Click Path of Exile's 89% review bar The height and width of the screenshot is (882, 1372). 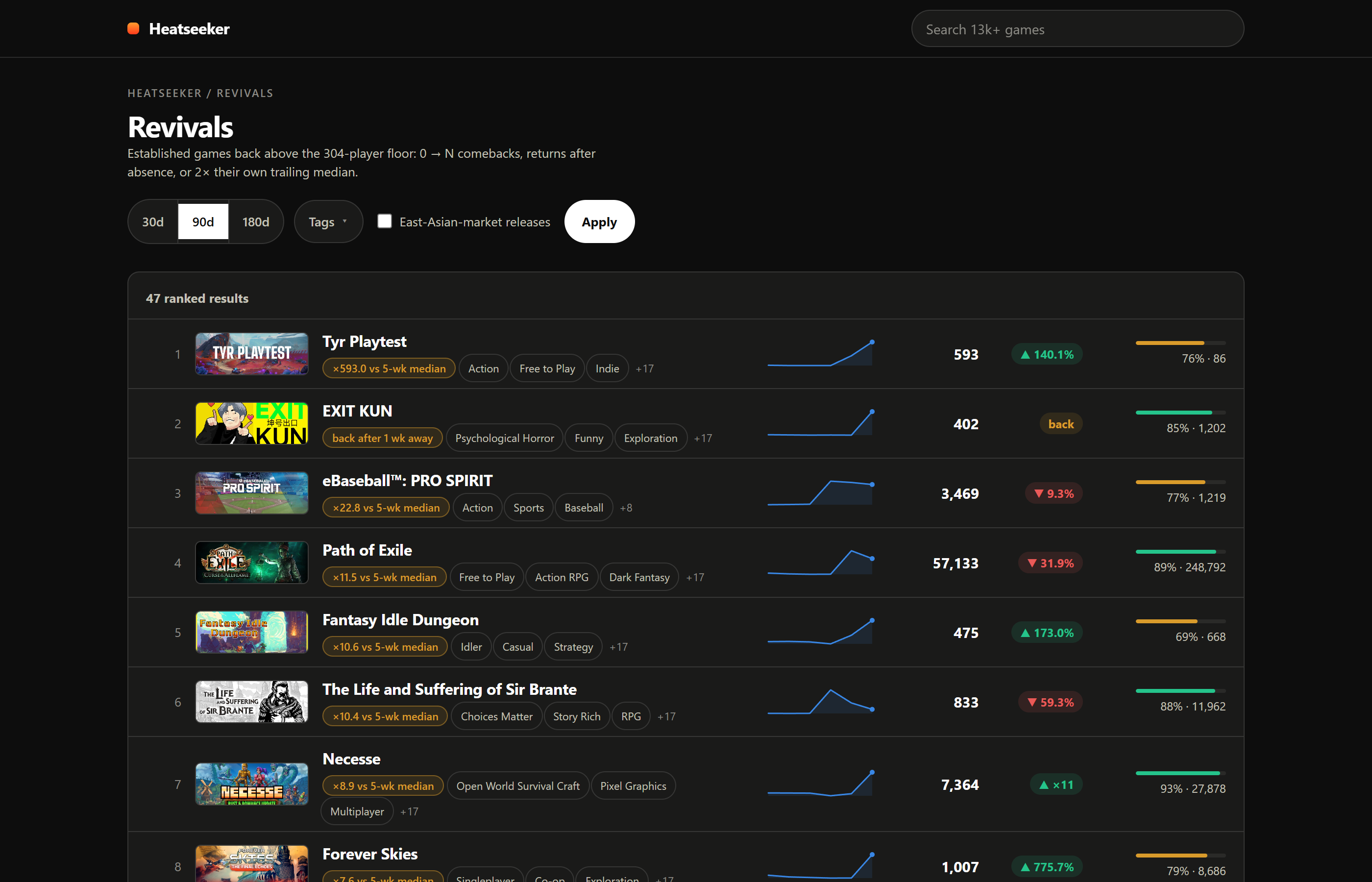[1180, 552]
